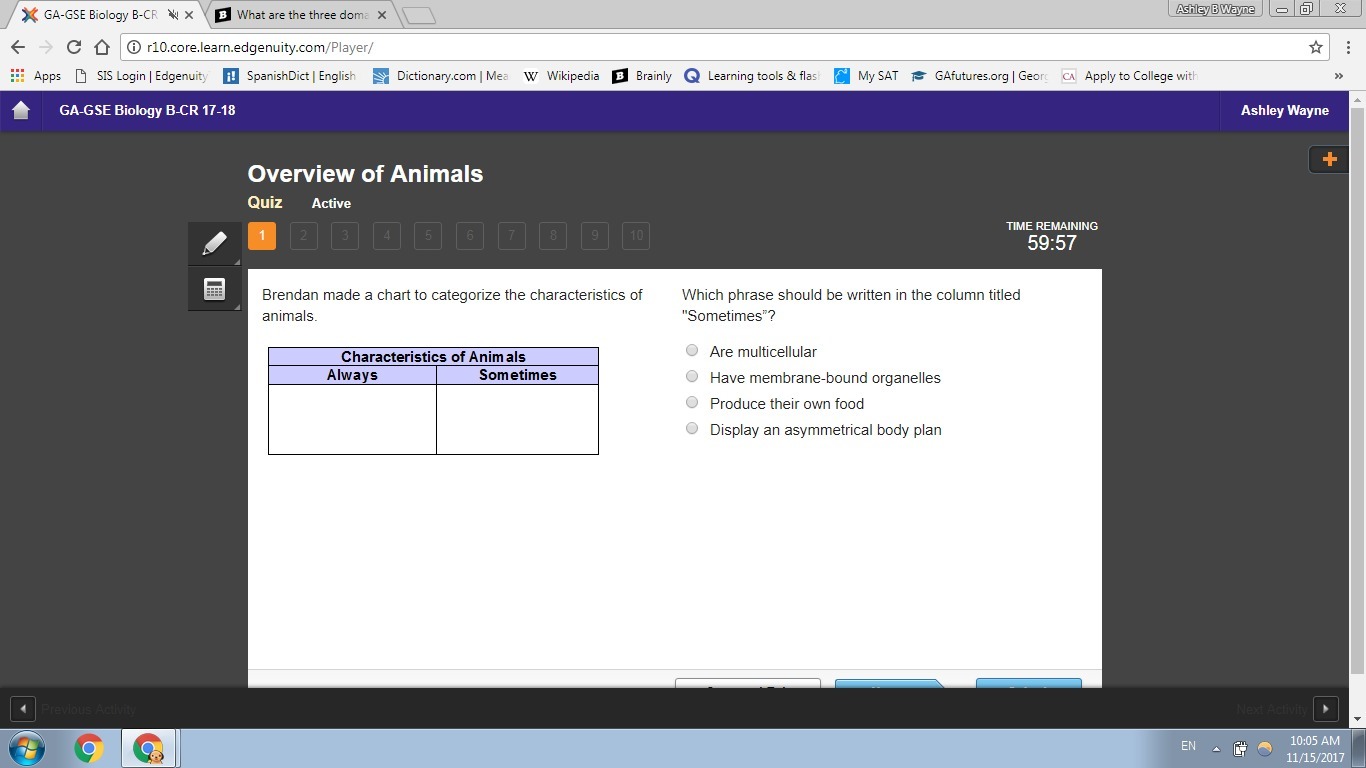Go to the Edgenuity home icon
This screenshot has height=768, width=1366.
[21, 110]
